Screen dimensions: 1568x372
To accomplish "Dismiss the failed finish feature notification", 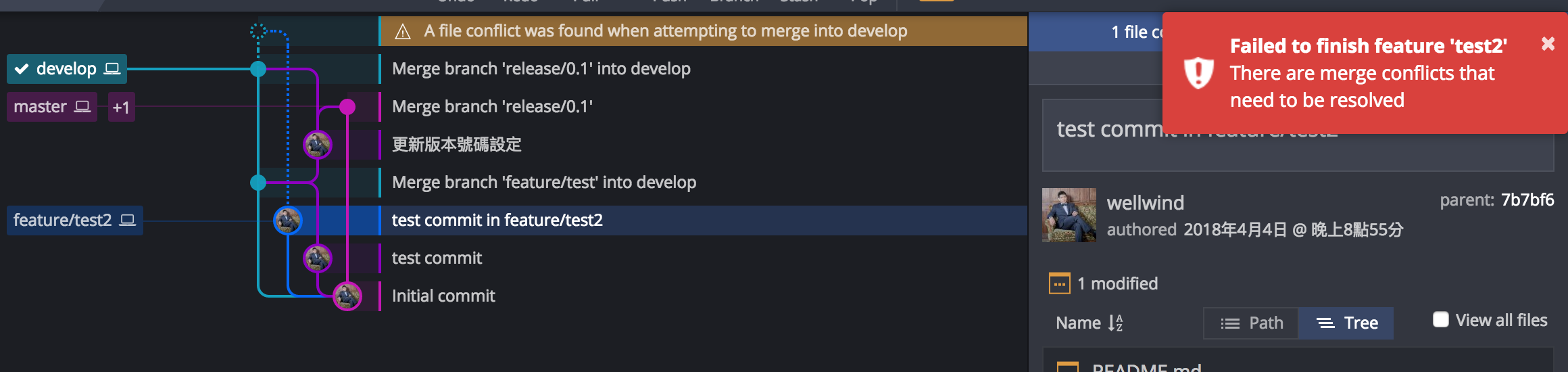I will click(x=1548, y=44).
